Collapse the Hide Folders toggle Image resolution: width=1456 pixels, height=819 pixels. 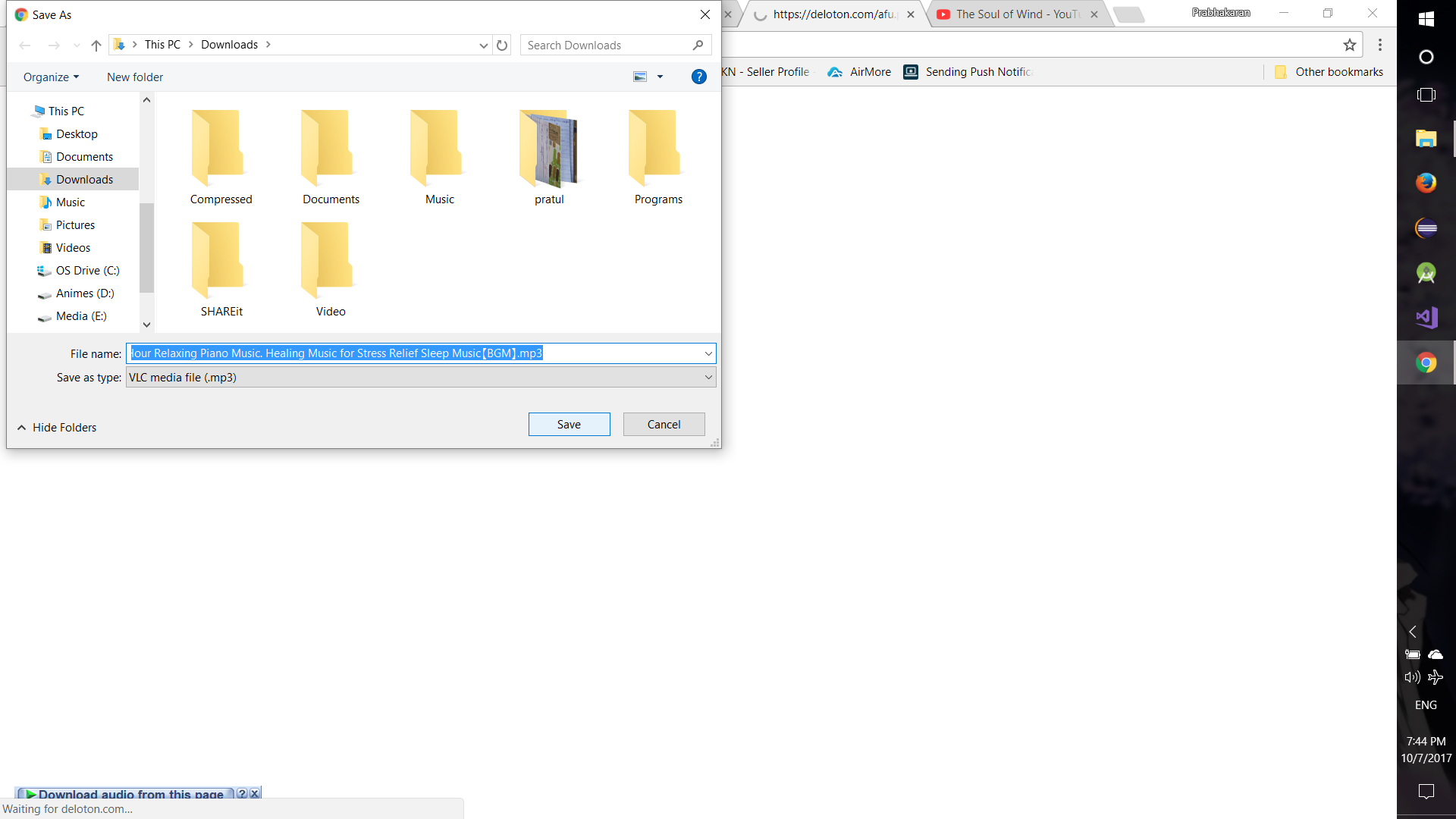(x=57, y=428)
